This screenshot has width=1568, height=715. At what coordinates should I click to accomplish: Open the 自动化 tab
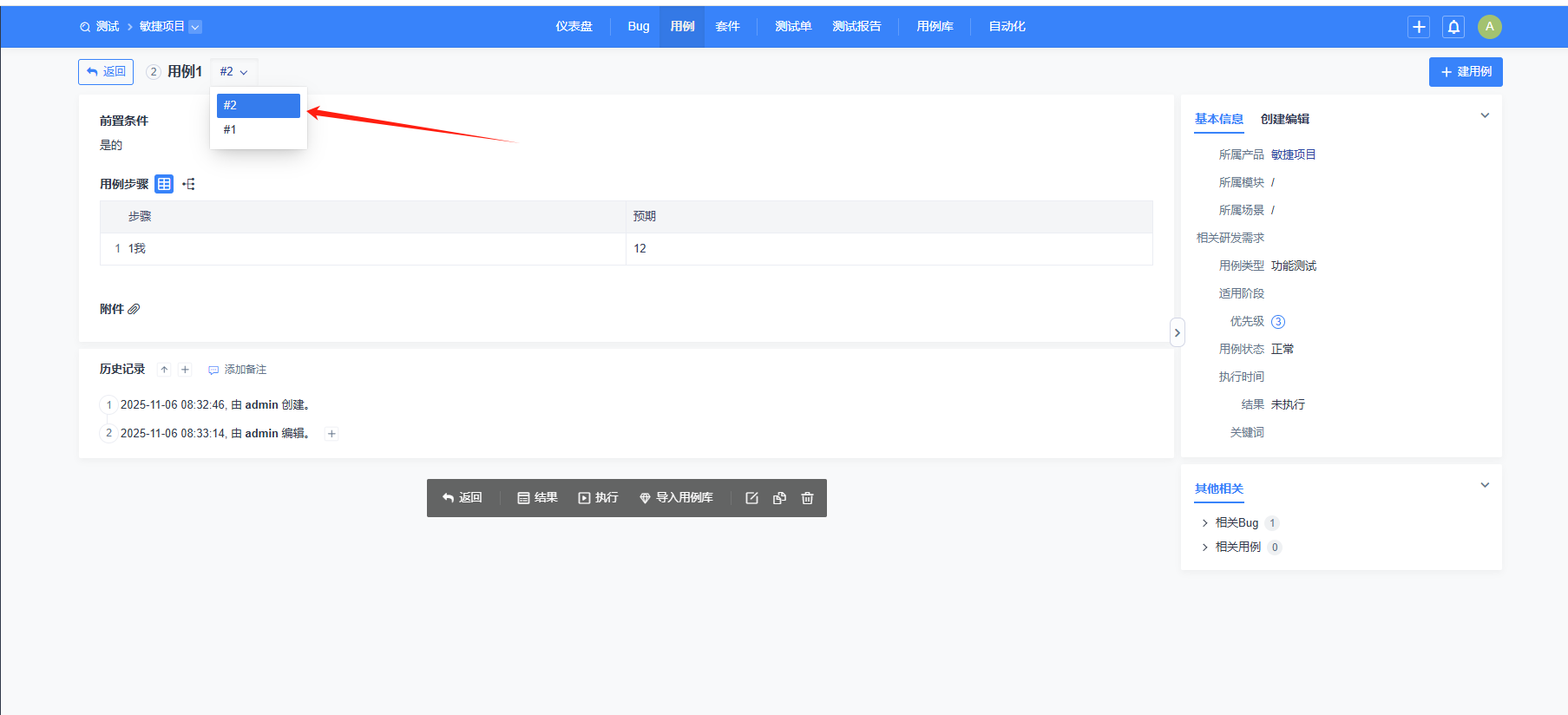[x=1007, y=27]
